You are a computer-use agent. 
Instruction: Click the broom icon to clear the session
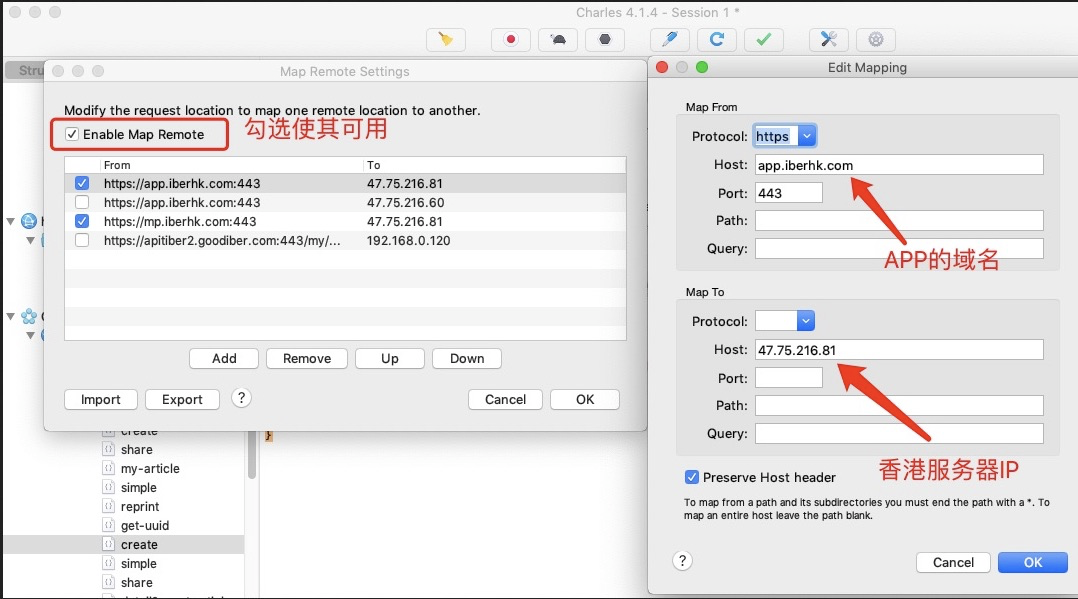coord(445,39)
